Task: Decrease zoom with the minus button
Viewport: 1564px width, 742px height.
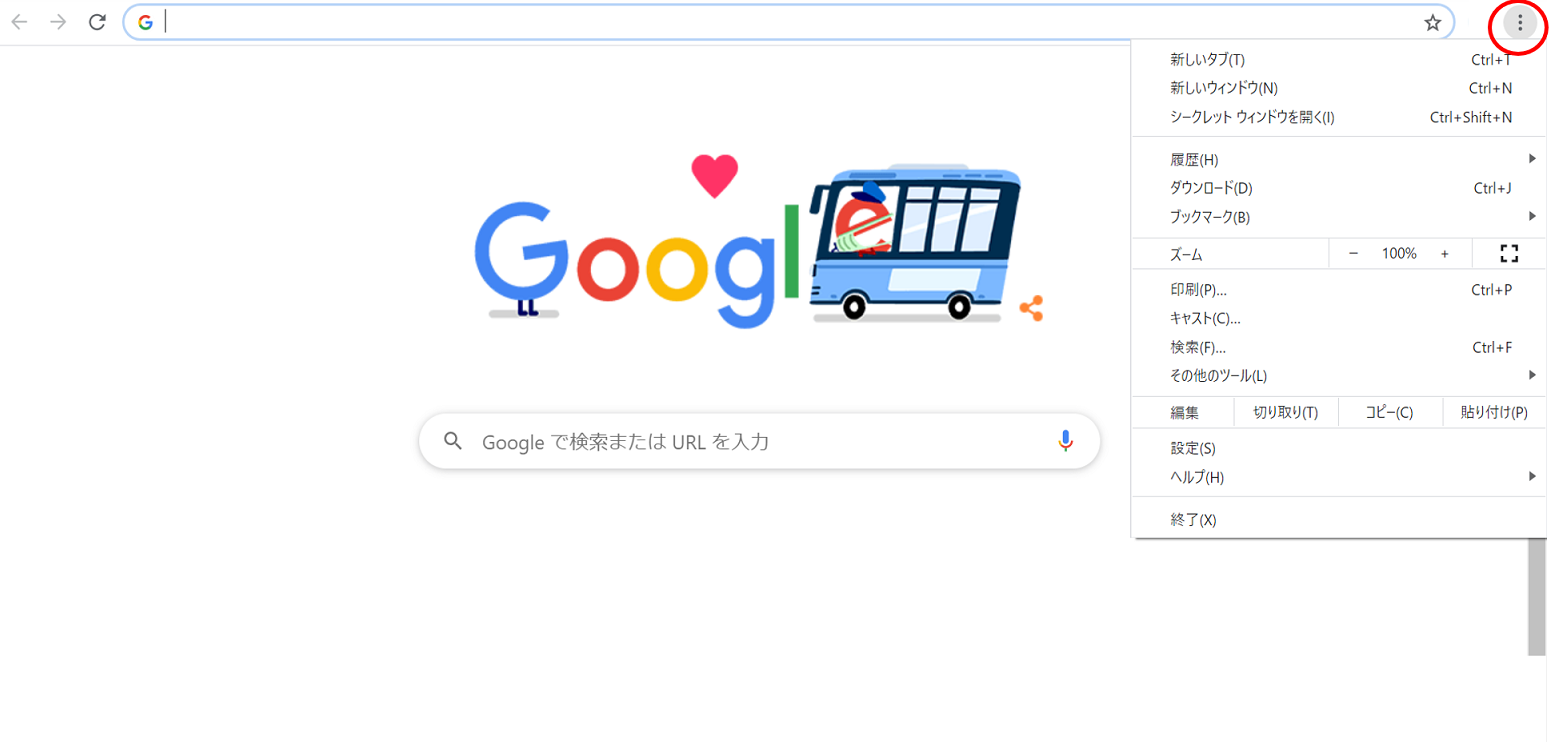Action: point(1353,254)
